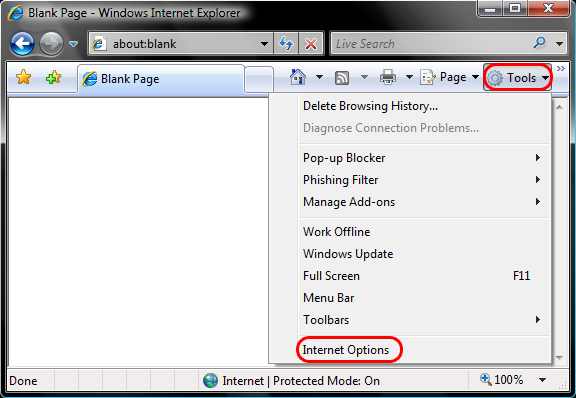Click the red Stop loading icon

pos(311,44)
